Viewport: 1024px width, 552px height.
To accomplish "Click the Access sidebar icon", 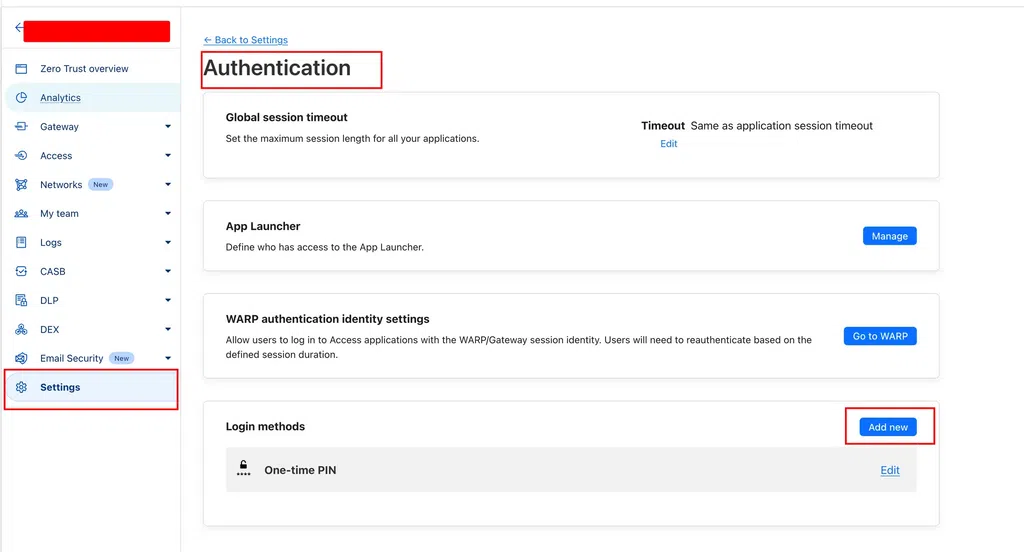I will [x=22, y=155].
